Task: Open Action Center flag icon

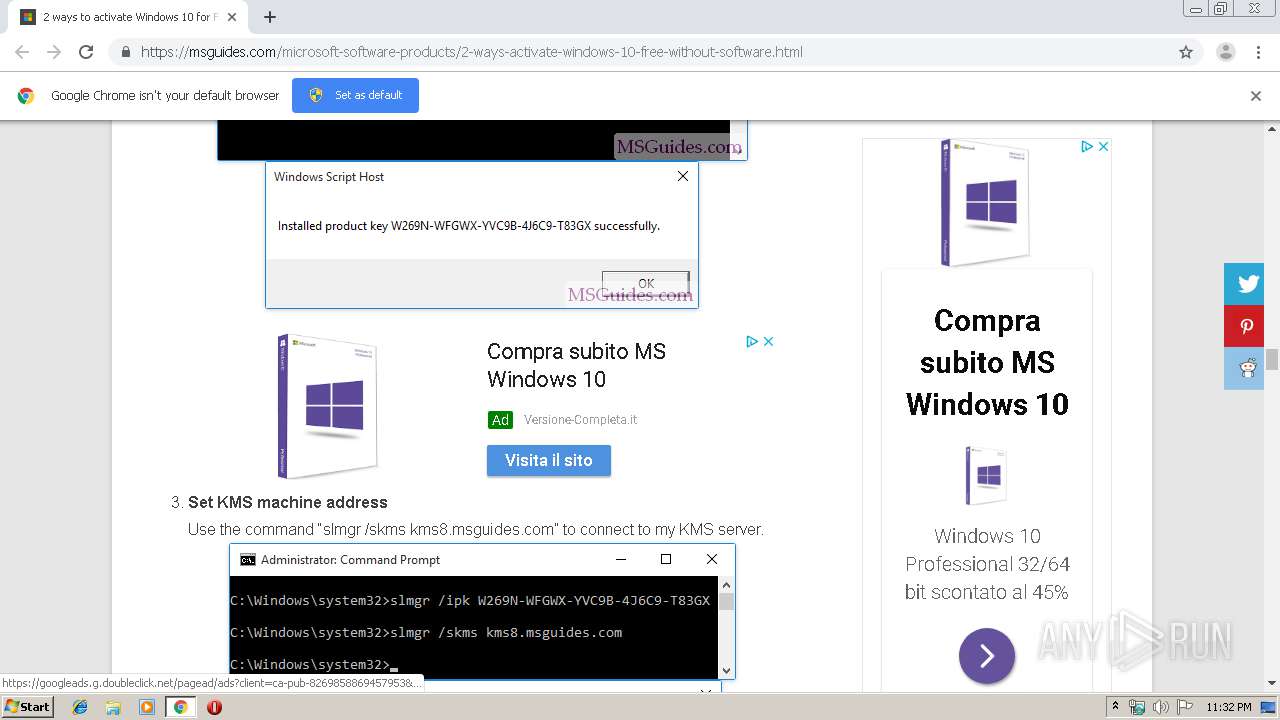Action: pos(1183,707)
